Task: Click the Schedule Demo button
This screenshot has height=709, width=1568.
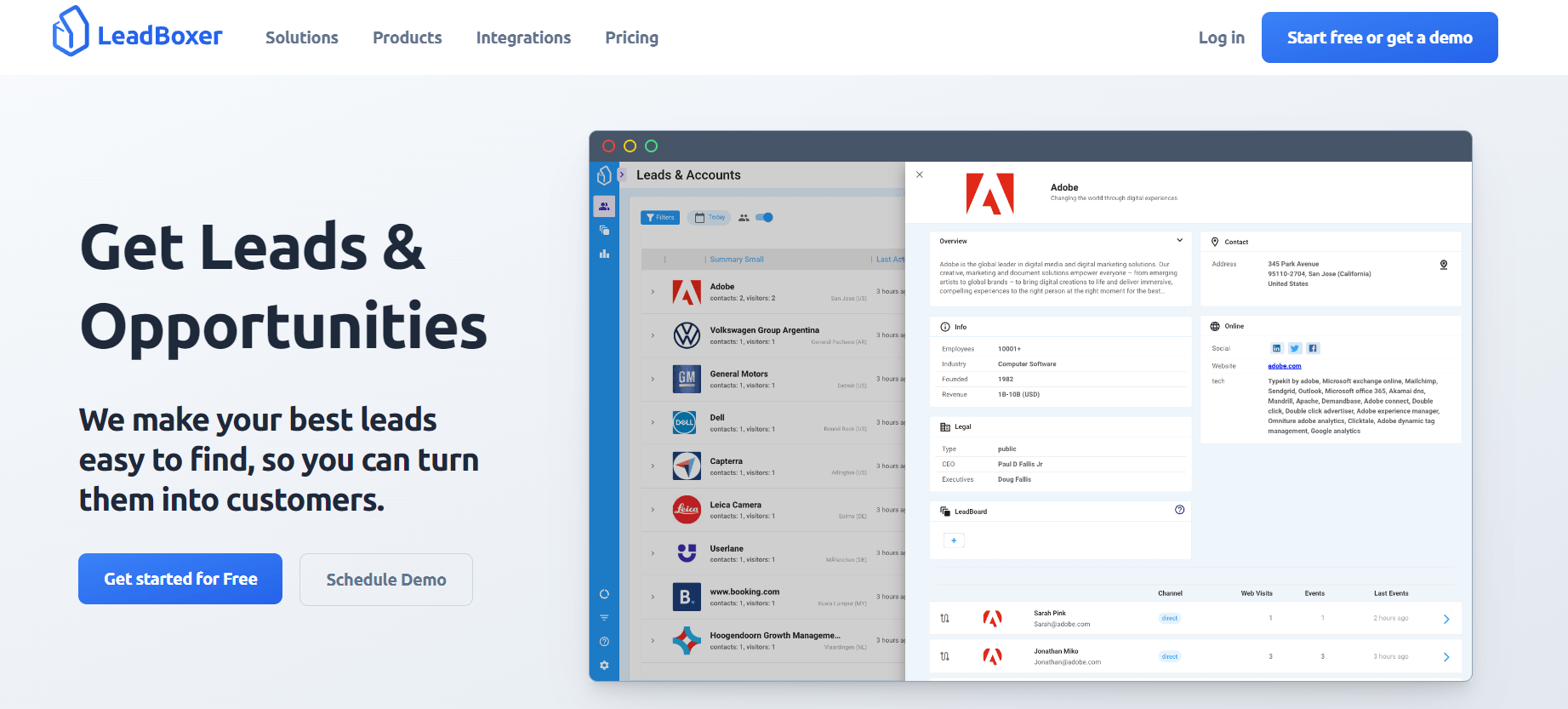Action: click(386, 580)
